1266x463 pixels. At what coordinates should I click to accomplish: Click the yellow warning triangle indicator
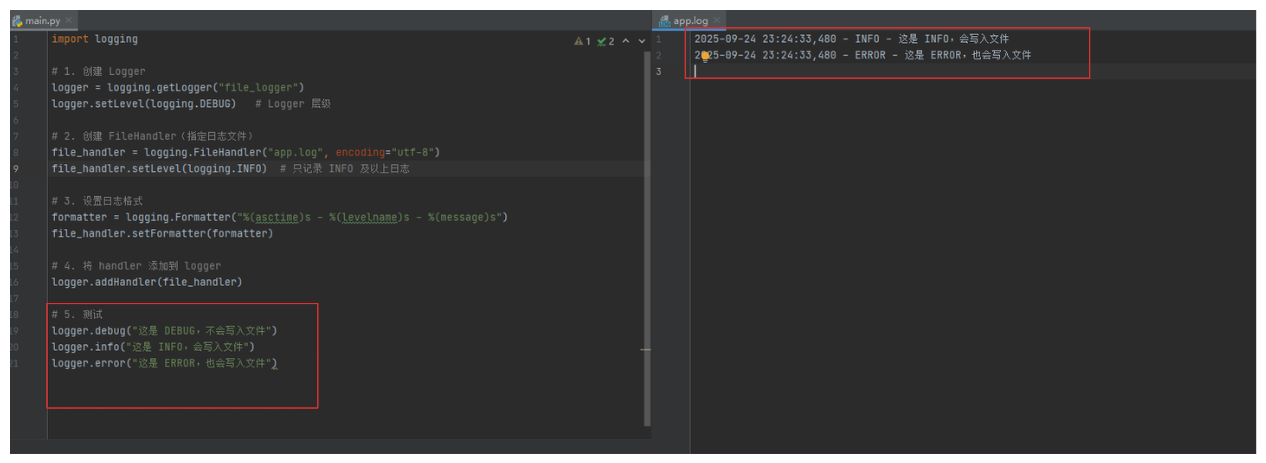(579, 41)
